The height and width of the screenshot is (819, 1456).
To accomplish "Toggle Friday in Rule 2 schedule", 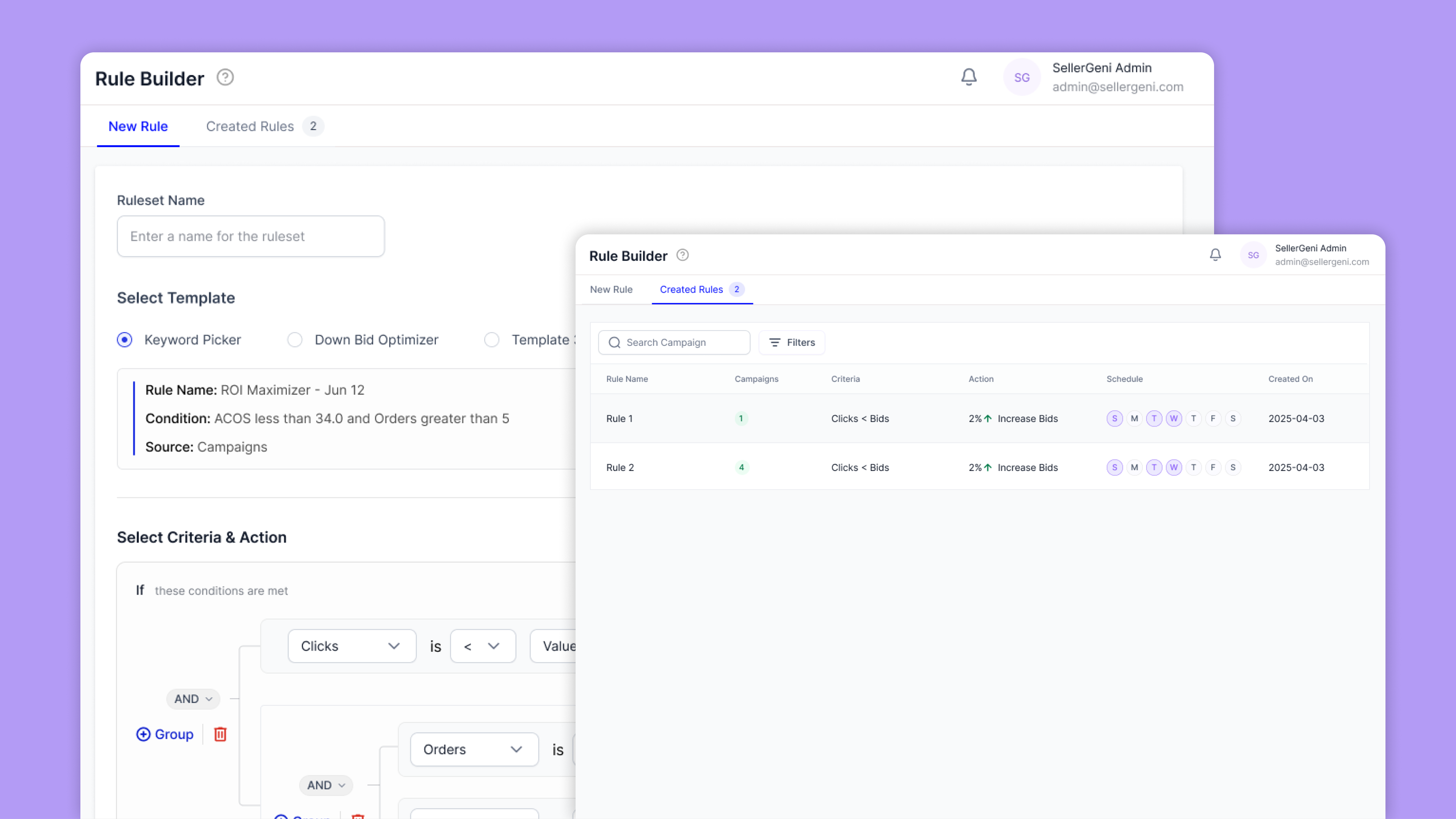I will [1213, 468].
